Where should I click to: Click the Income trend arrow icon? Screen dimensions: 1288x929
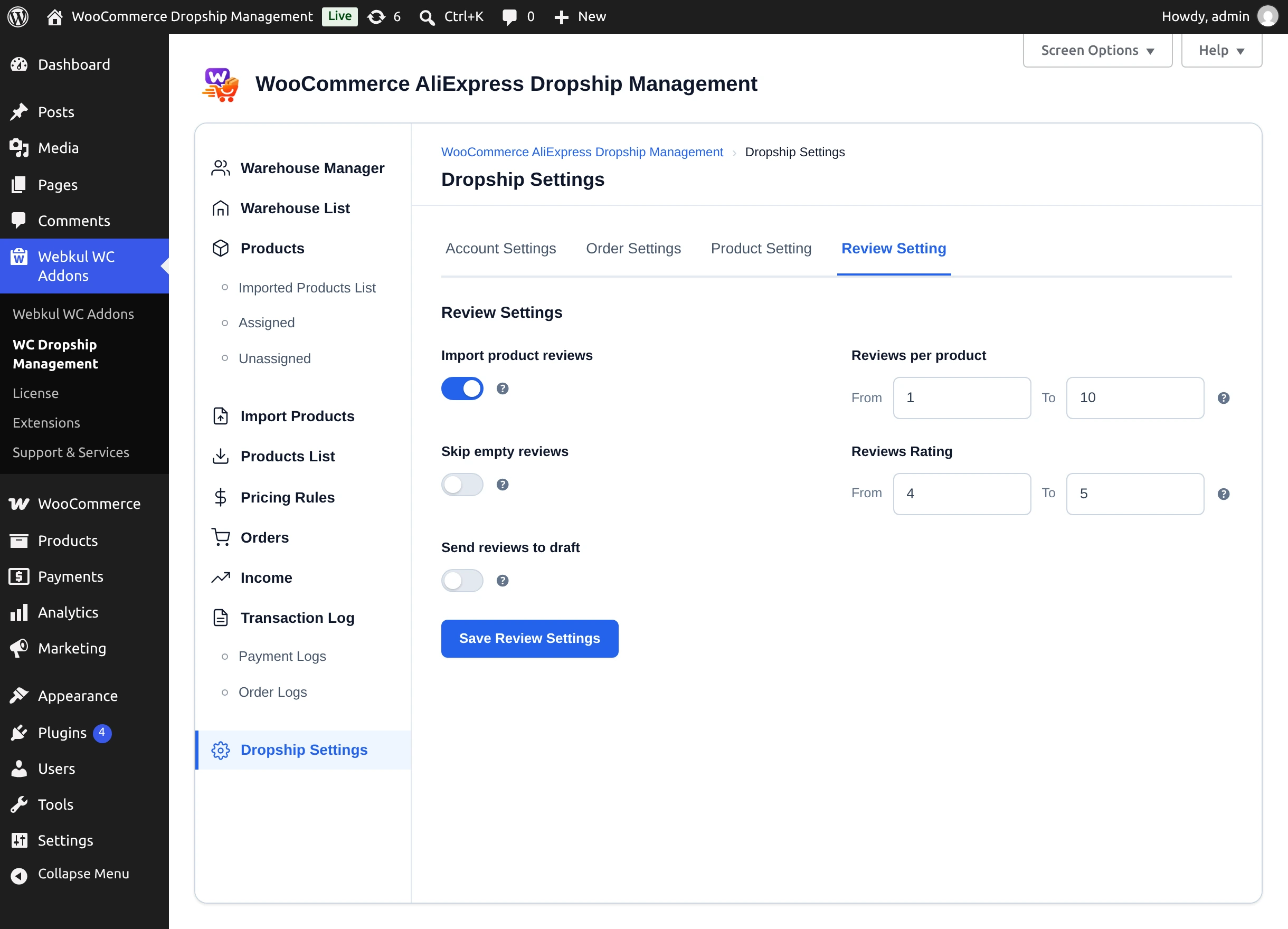pos(220,577)
